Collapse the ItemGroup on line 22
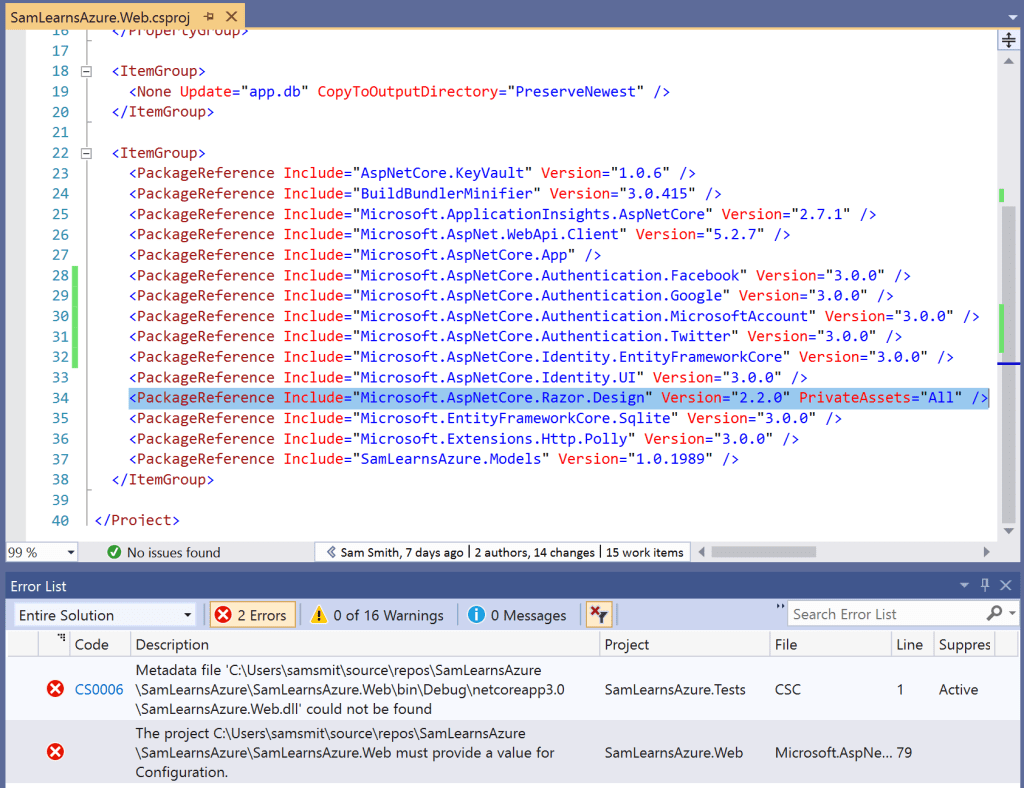The height and width of the screenshot is (788, 1024). click(86, 153)
